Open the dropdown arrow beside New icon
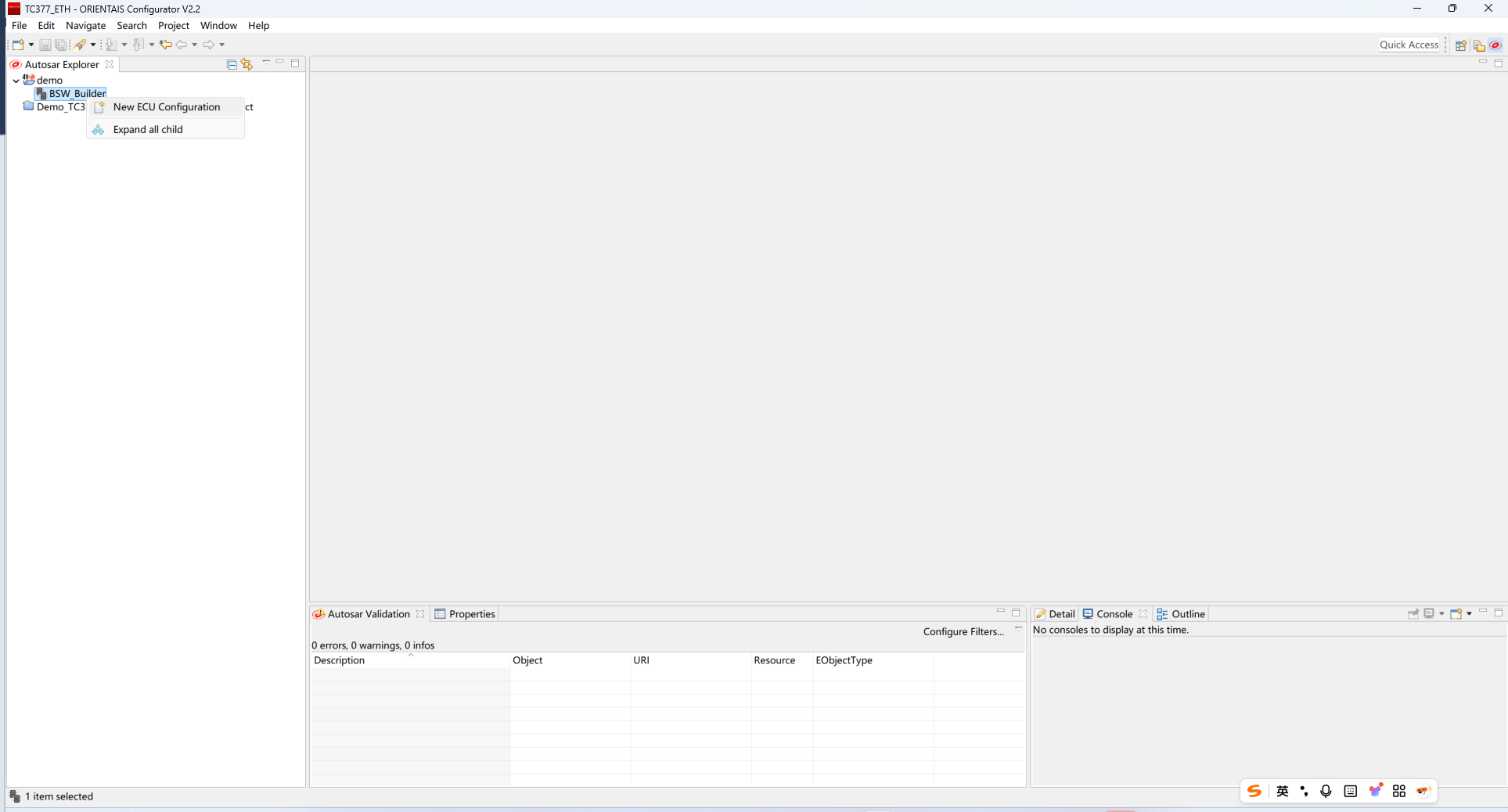Image resolution: width=1508 pixels, height=812 pixels. [x=31, y=45]
